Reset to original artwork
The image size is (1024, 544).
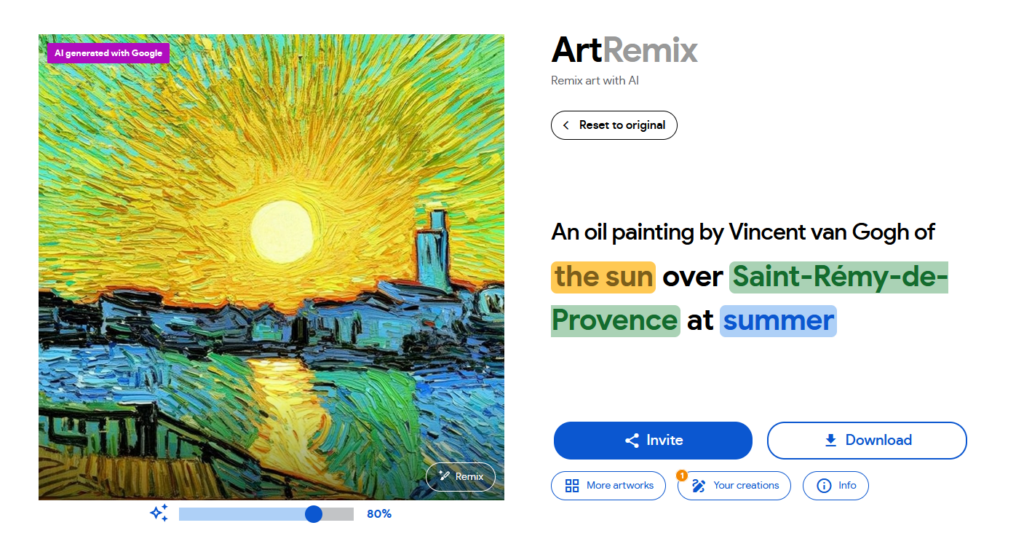point(614,125)
